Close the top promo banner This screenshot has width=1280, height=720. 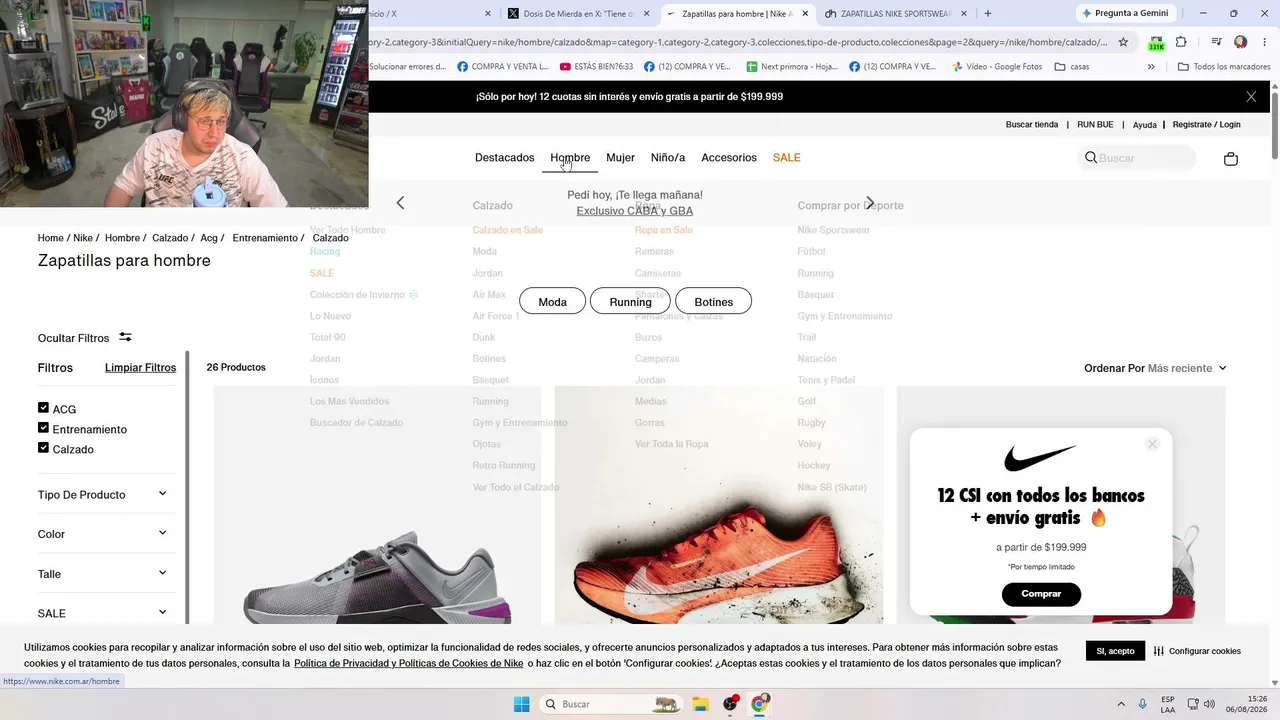tap(1251, 97)
